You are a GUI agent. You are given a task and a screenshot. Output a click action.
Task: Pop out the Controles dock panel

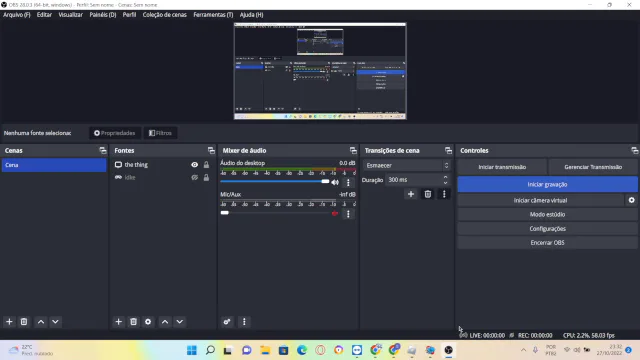point(635,150)
